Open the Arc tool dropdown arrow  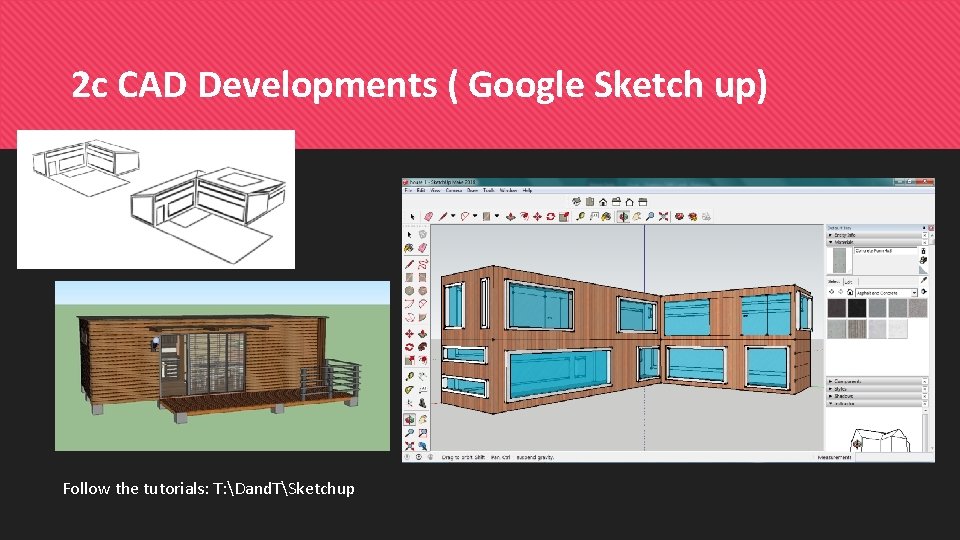tap(474, 216)
